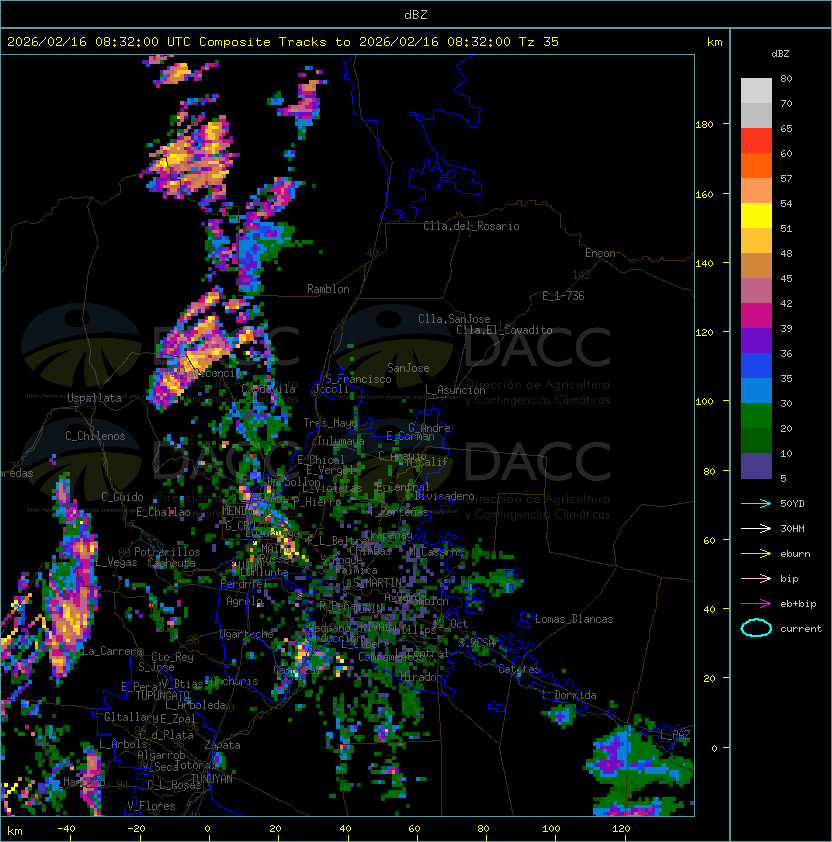The width and height of the screenshot is (832, 842).
Task: Click the 'eb+bip' legend label
Action: (798, 604)
